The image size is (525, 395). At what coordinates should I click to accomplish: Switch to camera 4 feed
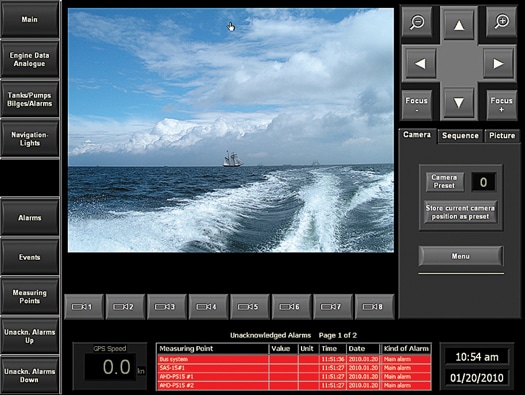208,307
